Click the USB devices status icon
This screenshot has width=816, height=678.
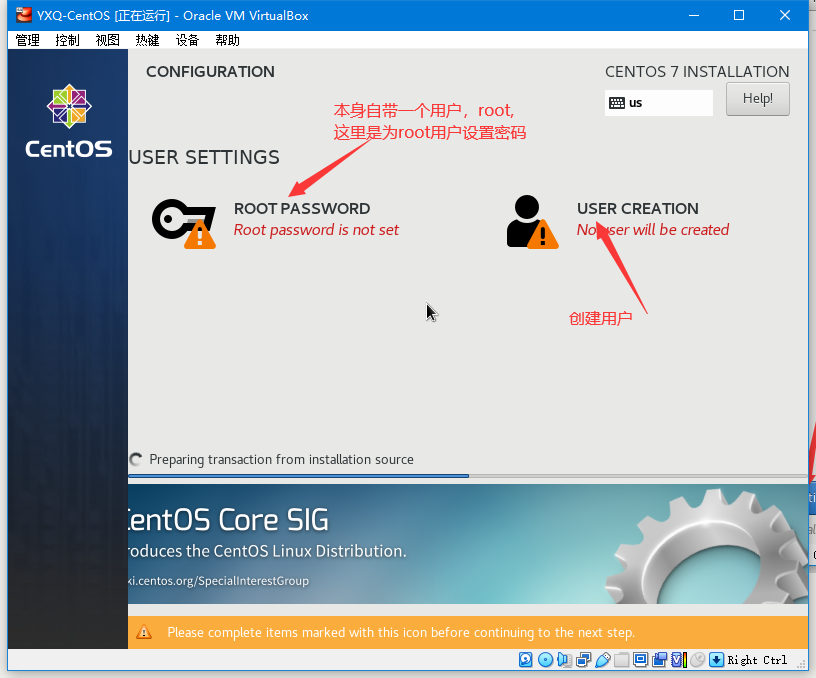(602, 660)
